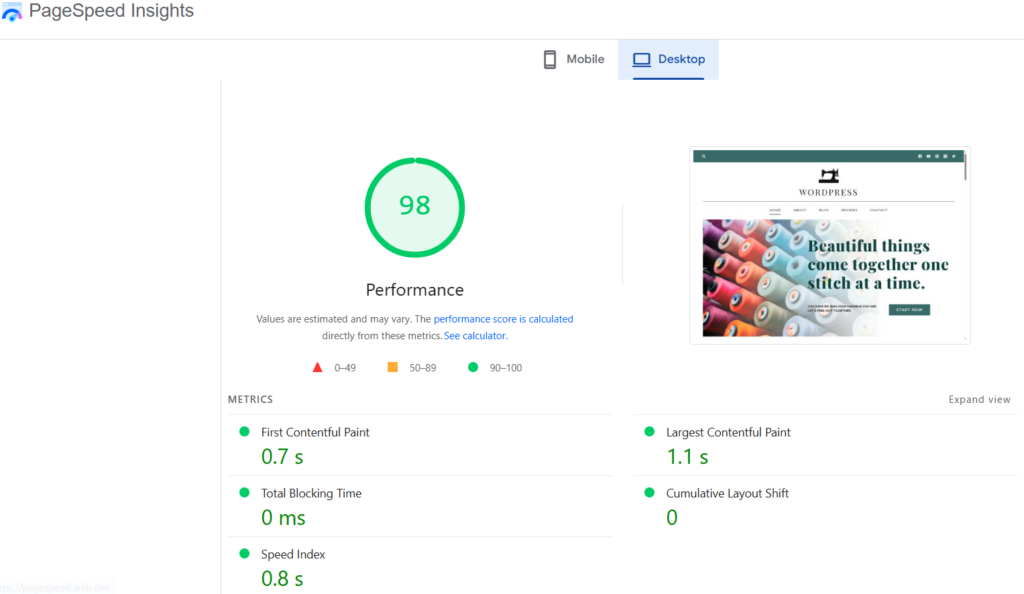Click the scrollbar in the site preview

coord(965,166)
